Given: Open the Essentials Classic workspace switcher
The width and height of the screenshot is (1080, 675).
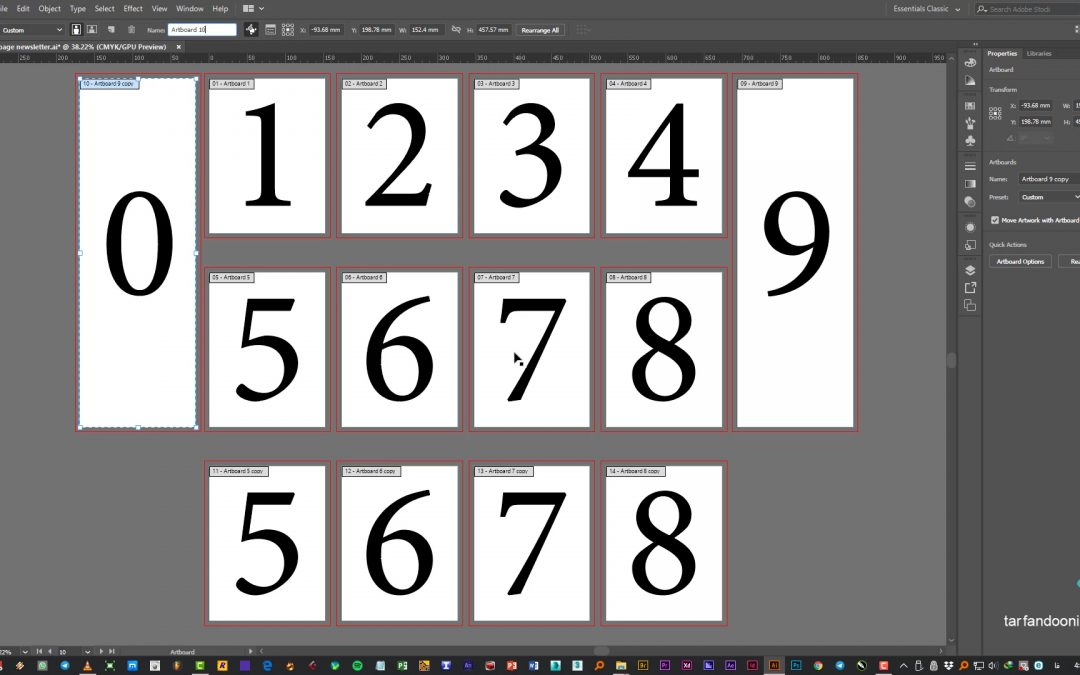Looking at the screenshot, I should (x=927, y=9).
